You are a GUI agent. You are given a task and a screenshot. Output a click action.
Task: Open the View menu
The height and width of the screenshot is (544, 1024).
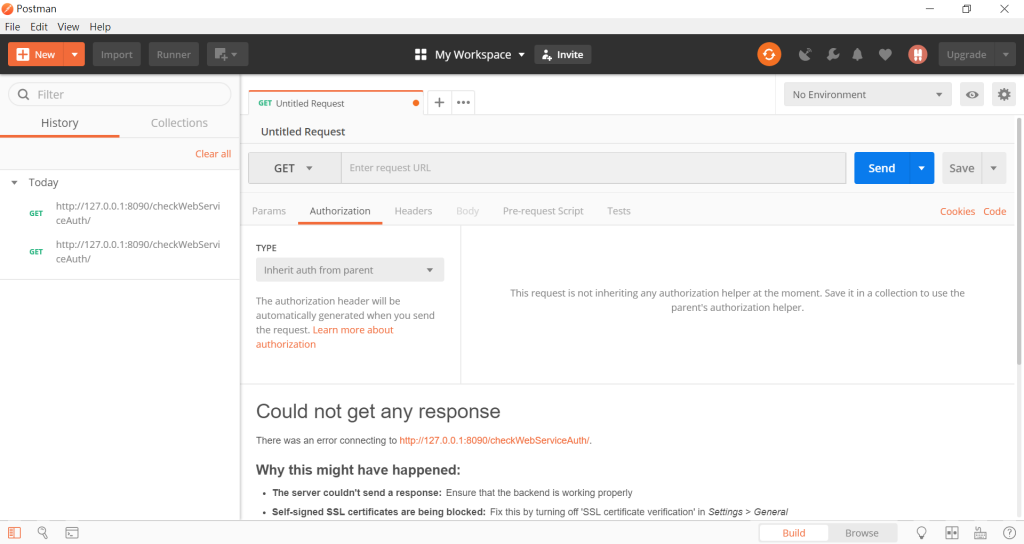coord(68,27)
